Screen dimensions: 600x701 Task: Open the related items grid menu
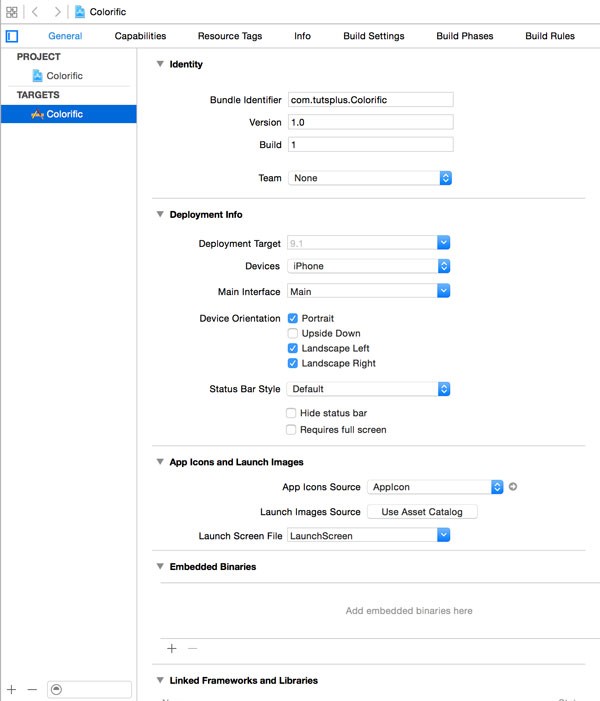click(x=12, y=12)
